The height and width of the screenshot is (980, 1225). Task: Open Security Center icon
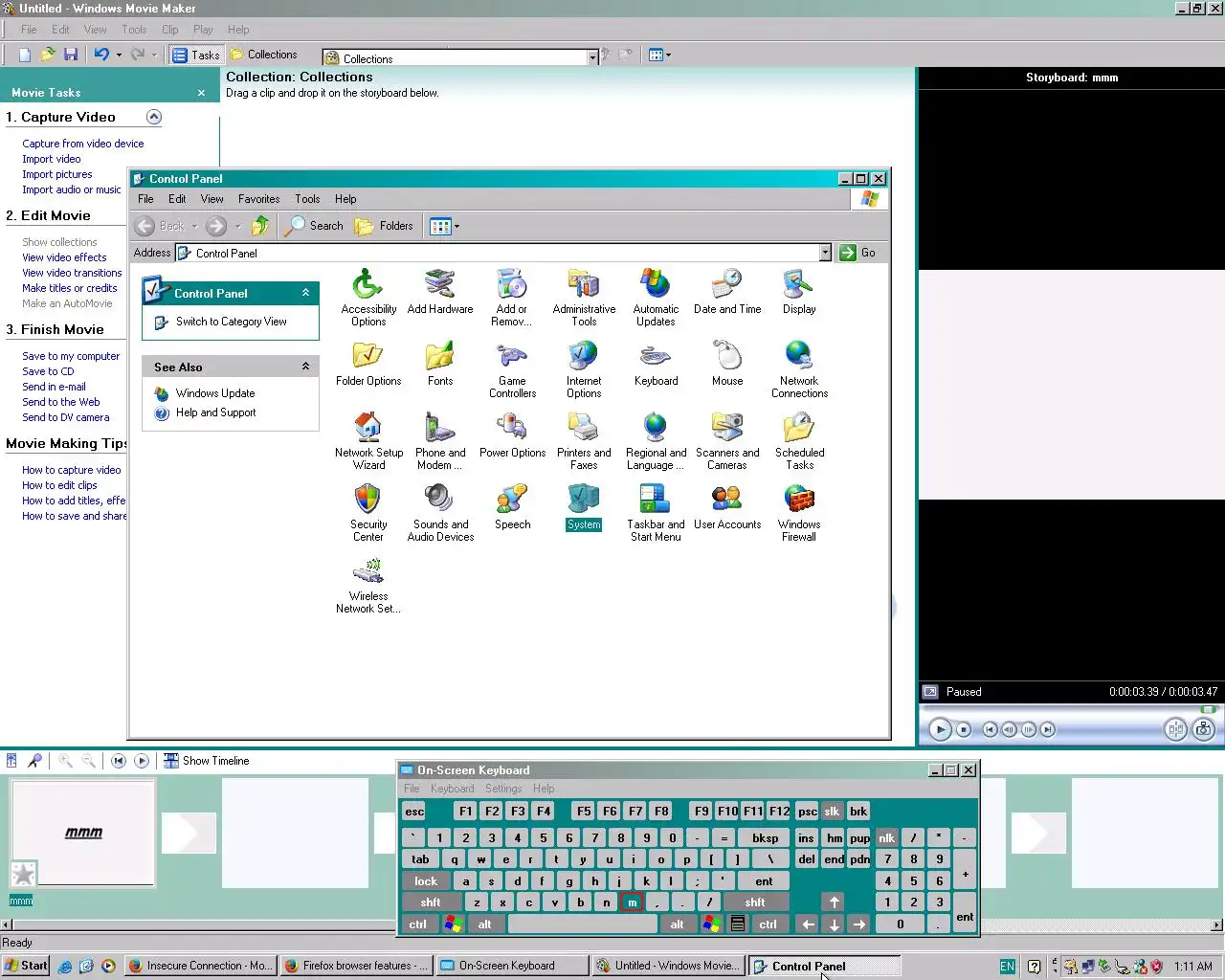click(x=368, y=513)
